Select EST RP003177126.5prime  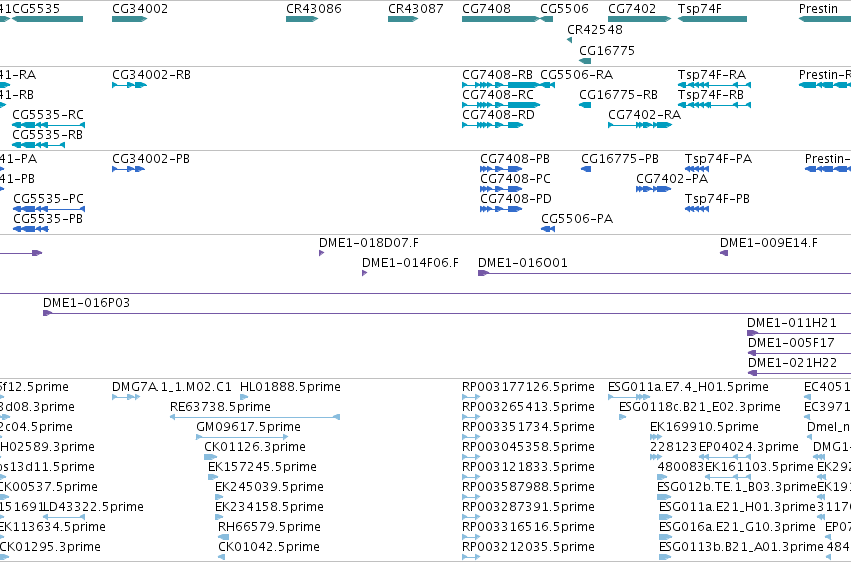(x=471, y=398)
